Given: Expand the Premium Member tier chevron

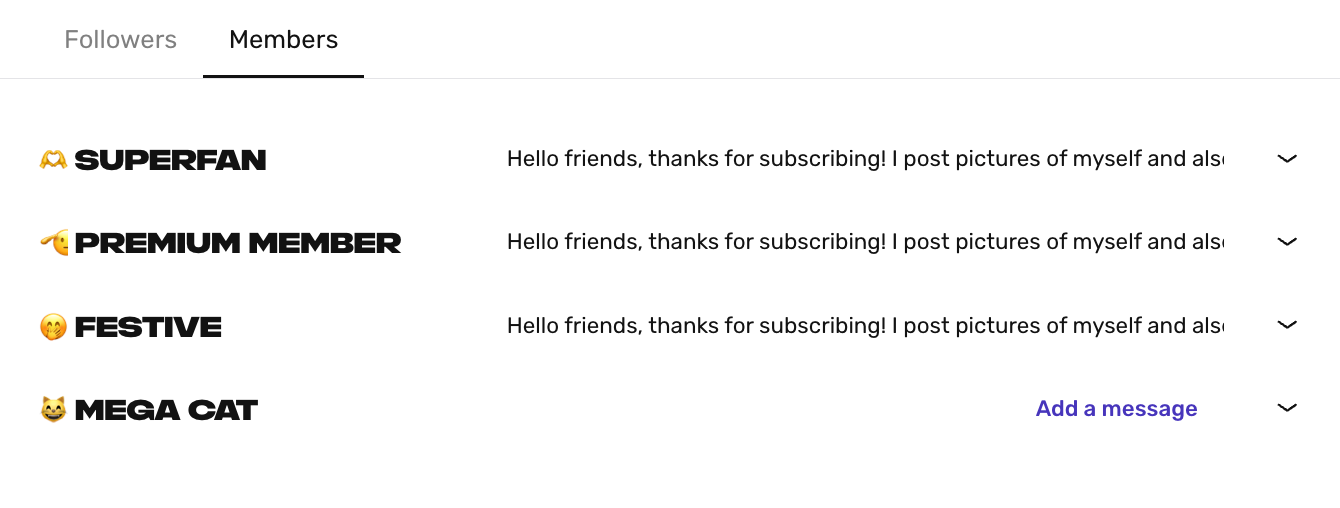Looking at the screenshot, I should click(x=1287, y=242).
